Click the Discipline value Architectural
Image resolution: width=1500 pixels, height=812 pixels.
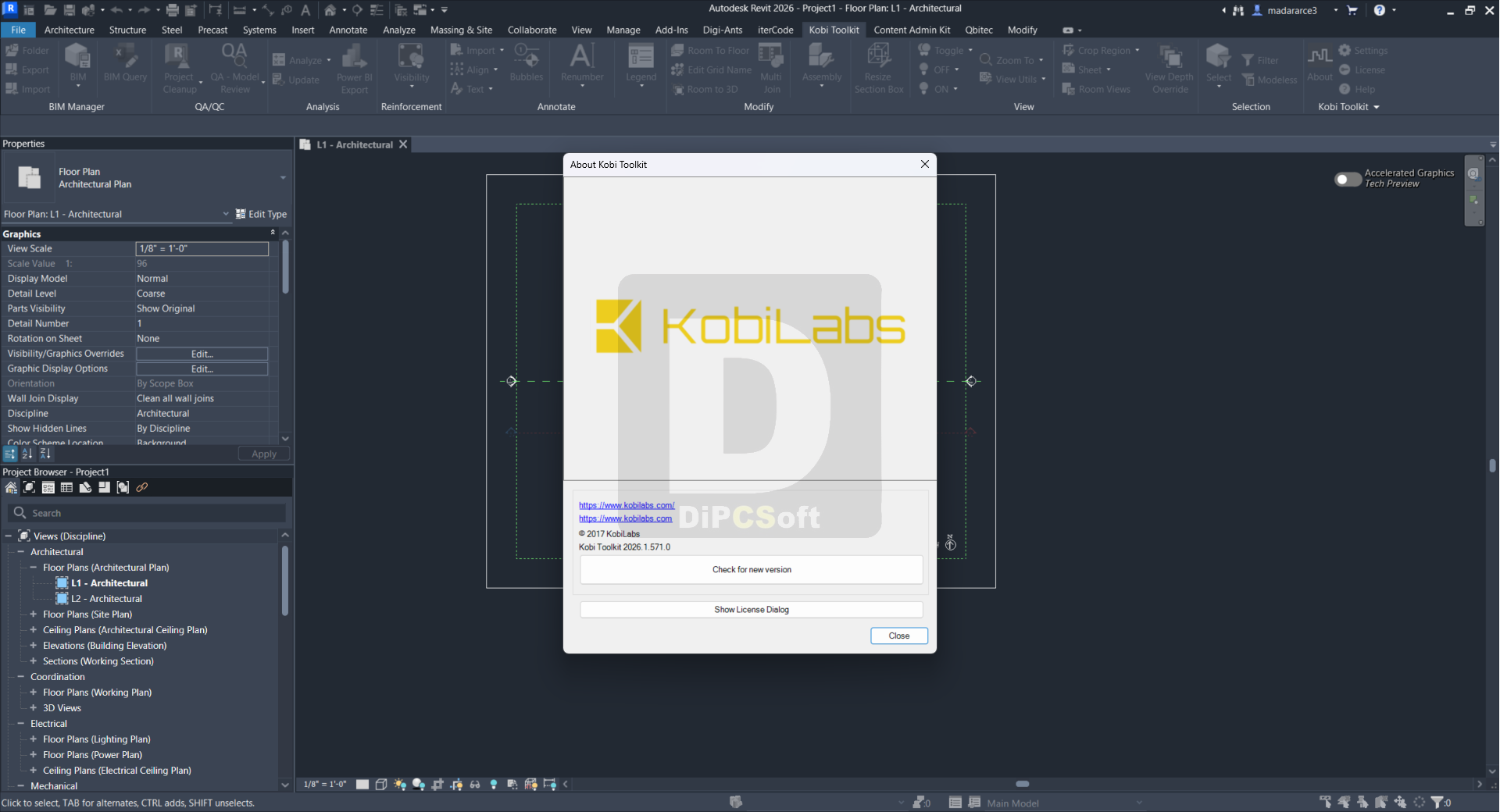click(163, 413)
